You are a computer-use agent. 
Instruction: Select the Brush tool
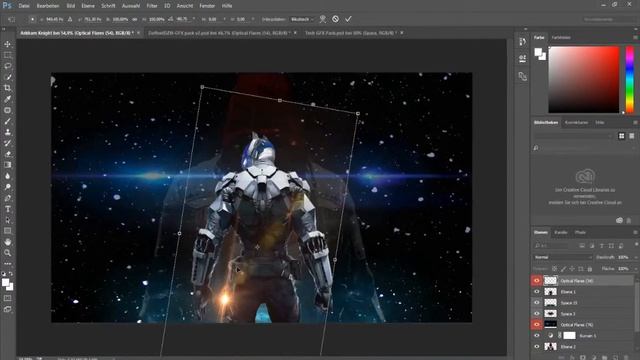click(x=7, y=121)
